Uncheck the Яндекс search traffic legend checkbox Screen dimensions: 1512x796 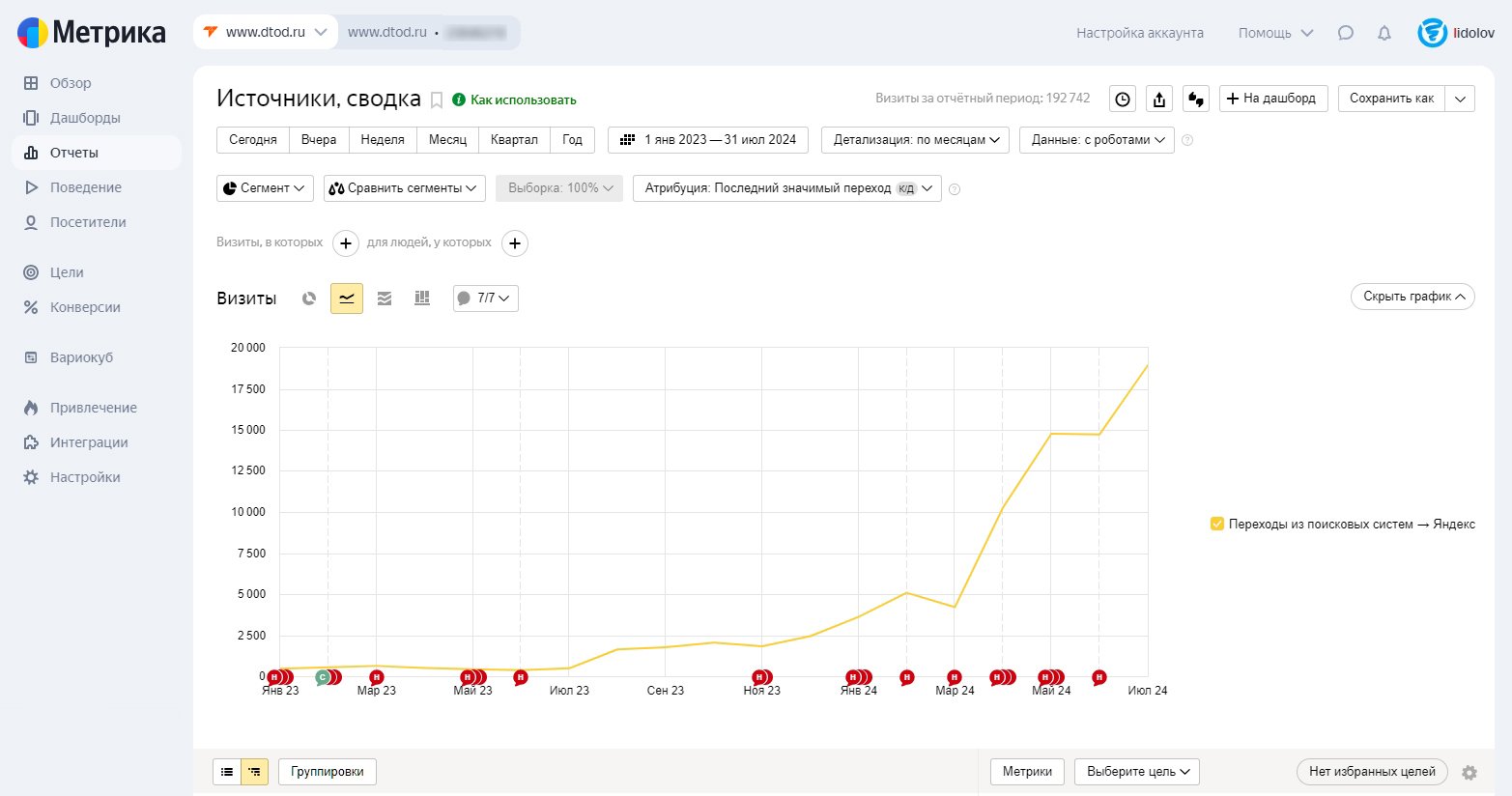pos(1217,524)
